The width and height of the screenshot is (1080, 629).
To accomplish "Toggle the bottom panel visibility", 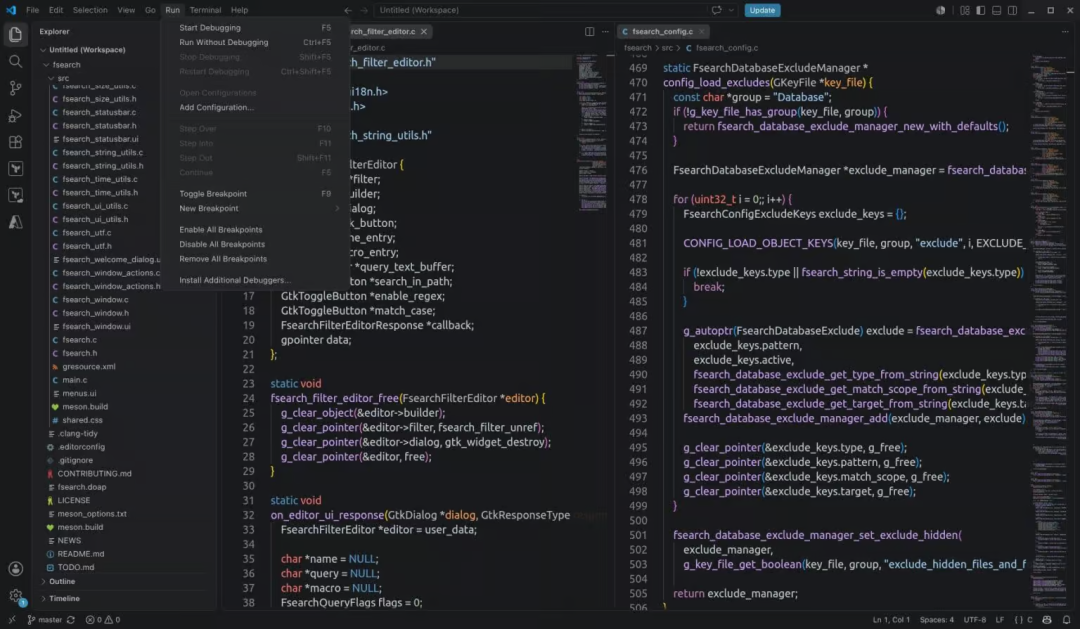I will [x=996, y=10].
